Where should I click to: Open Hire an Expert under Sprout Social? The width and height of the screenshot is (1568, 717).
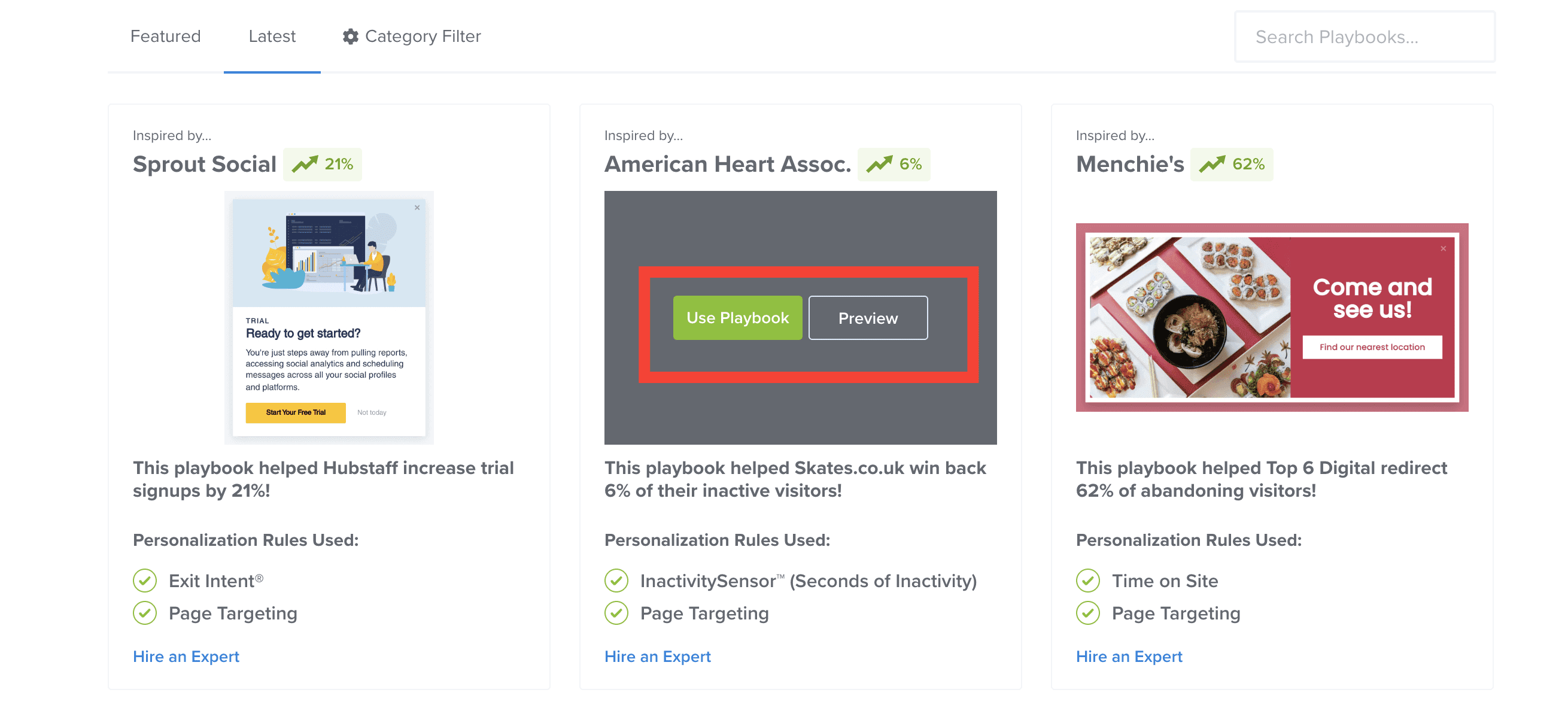tap(186, 656)
